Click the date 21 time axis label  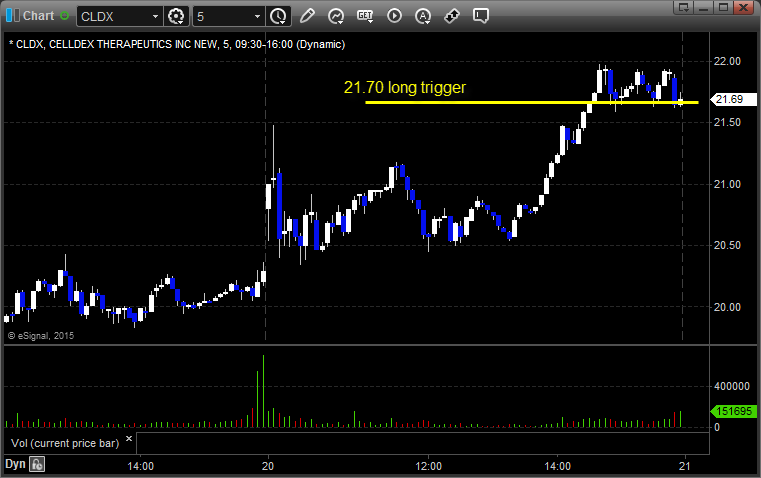pyautogui.click(x=684, y=466)
